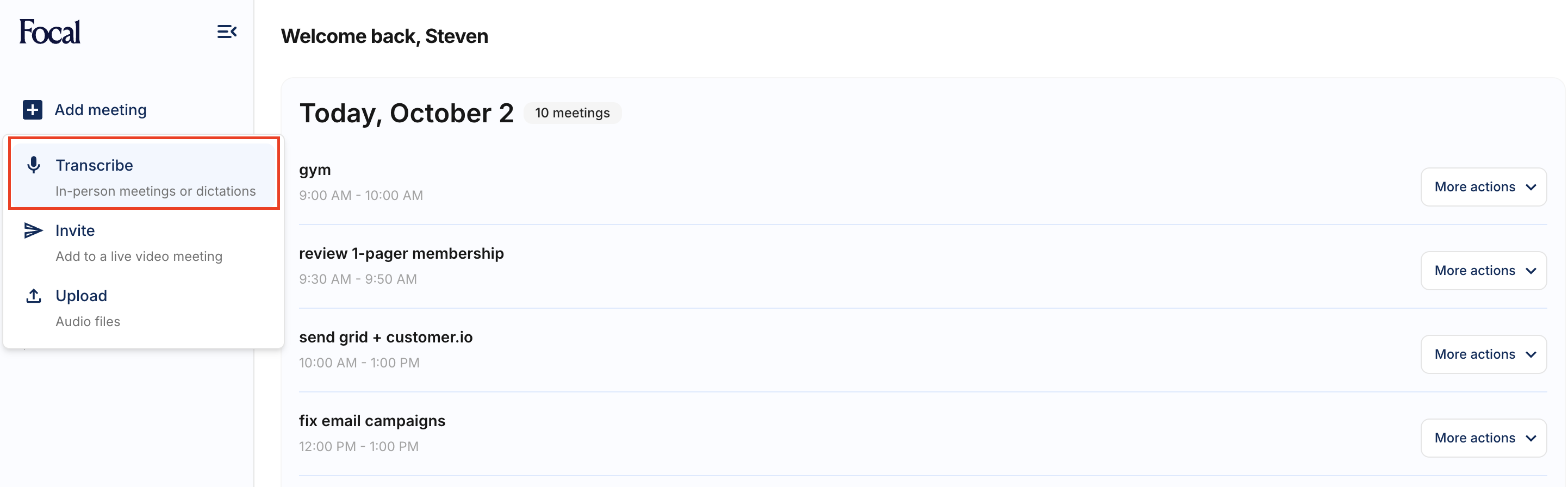The width and height of the screenshot is (1568, 487).
Task: Open More actions for send grid + customer.io
Action: click(x=1483, y=354)
